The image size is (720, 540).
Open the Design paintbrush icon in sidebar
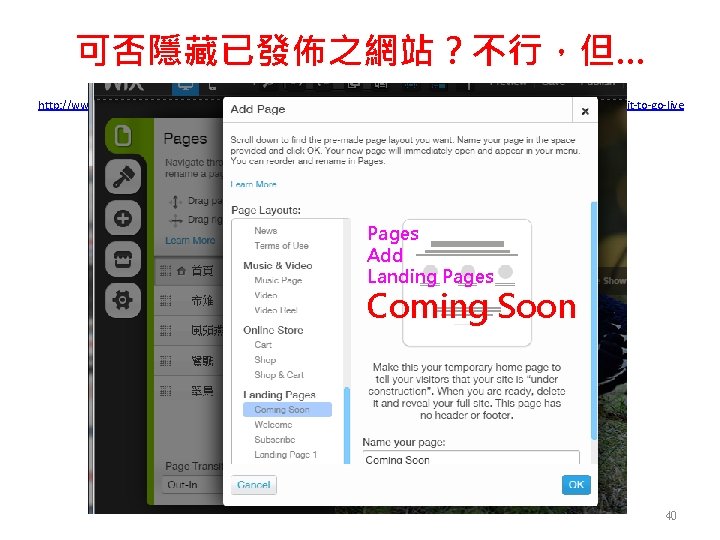click(123, 177)
